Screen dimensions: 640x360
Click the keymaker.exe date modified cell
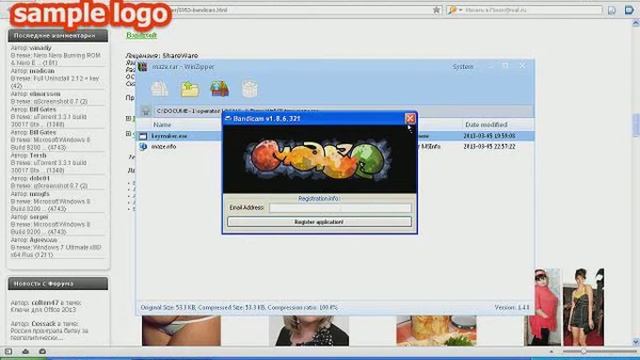(489, 136)
